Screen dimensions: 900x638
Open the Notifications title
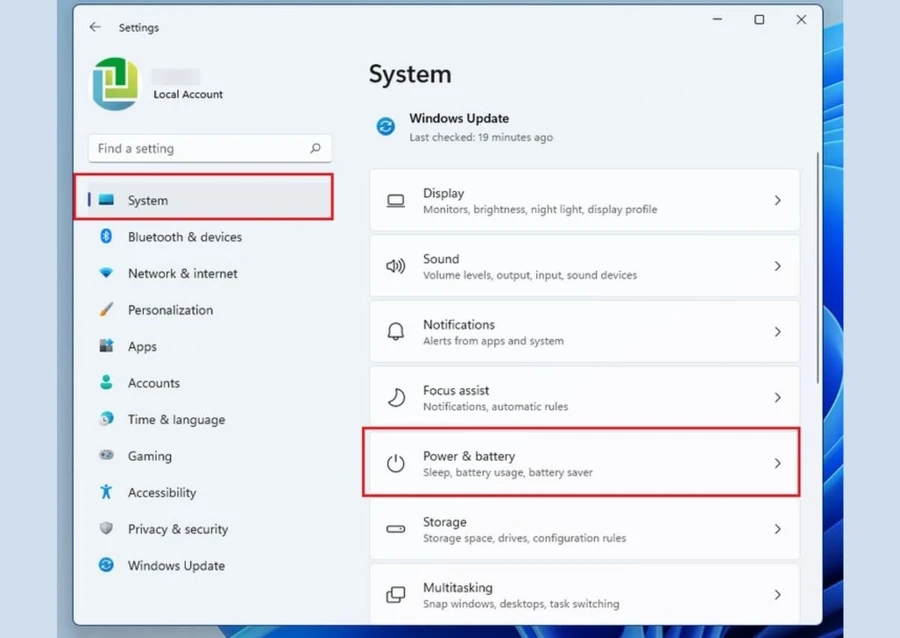point(459,325)
